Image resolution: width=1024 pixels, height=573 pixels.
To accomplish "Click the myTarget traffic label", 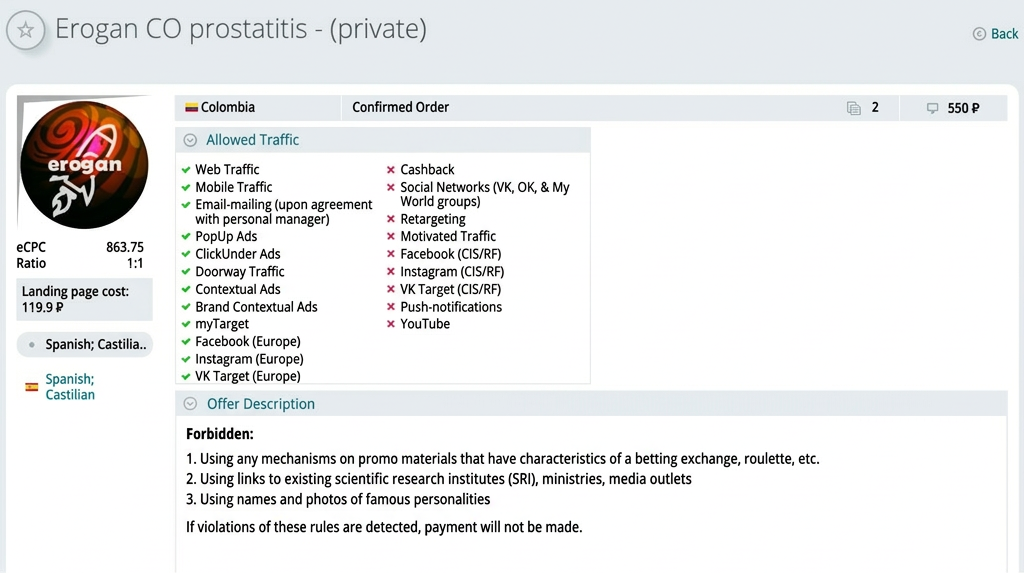I will click(x=222, y=324).
